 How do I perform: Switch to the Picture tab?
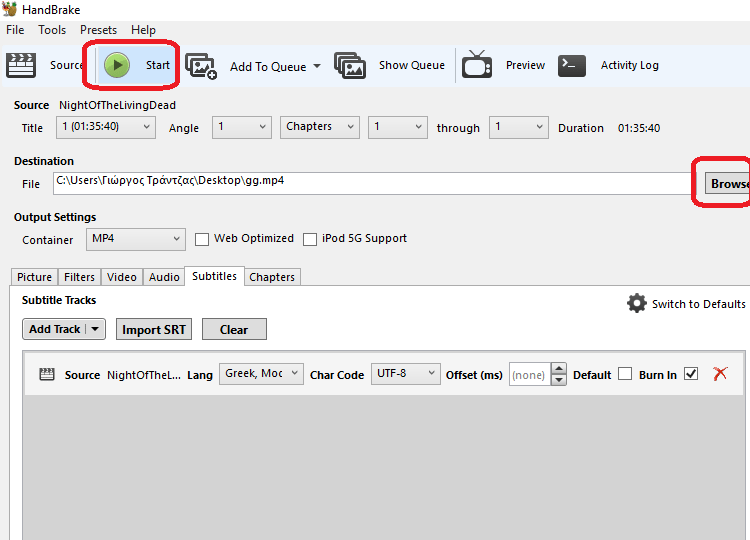pos(34,277)
